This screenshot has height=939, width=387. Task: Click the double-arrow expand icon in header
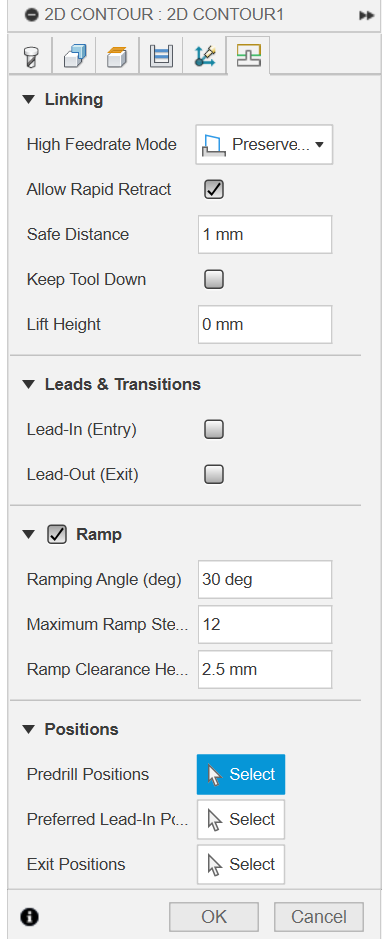pyautogui.click(x=366, y=15)
